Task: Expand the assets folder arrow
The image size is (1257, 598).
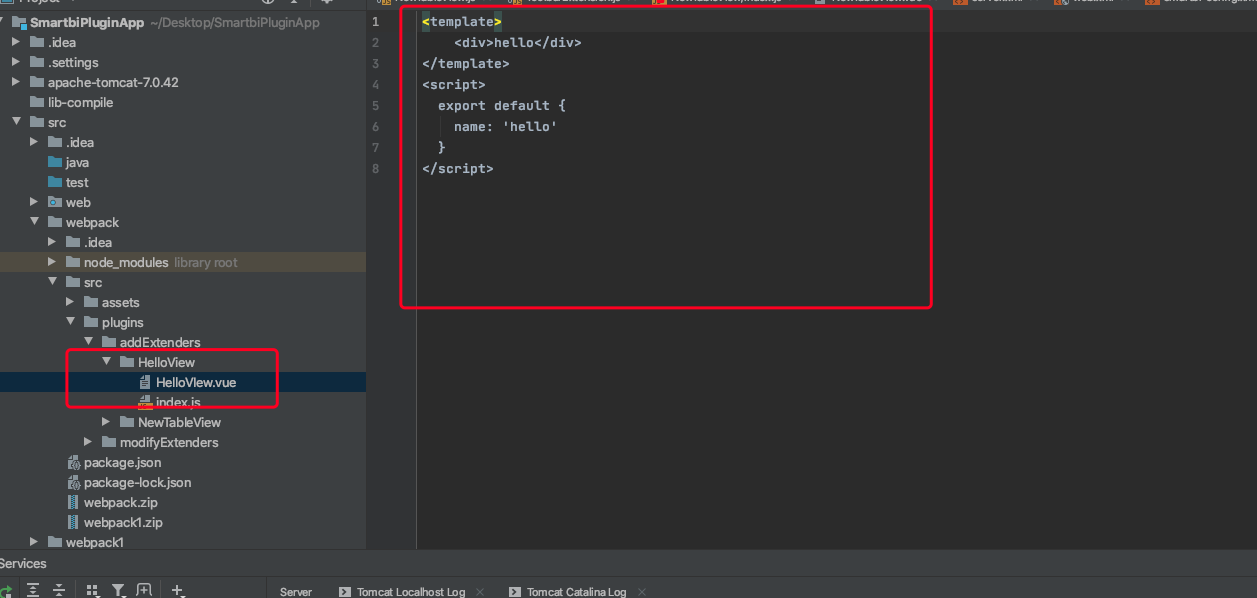Action: coord(70,302)
